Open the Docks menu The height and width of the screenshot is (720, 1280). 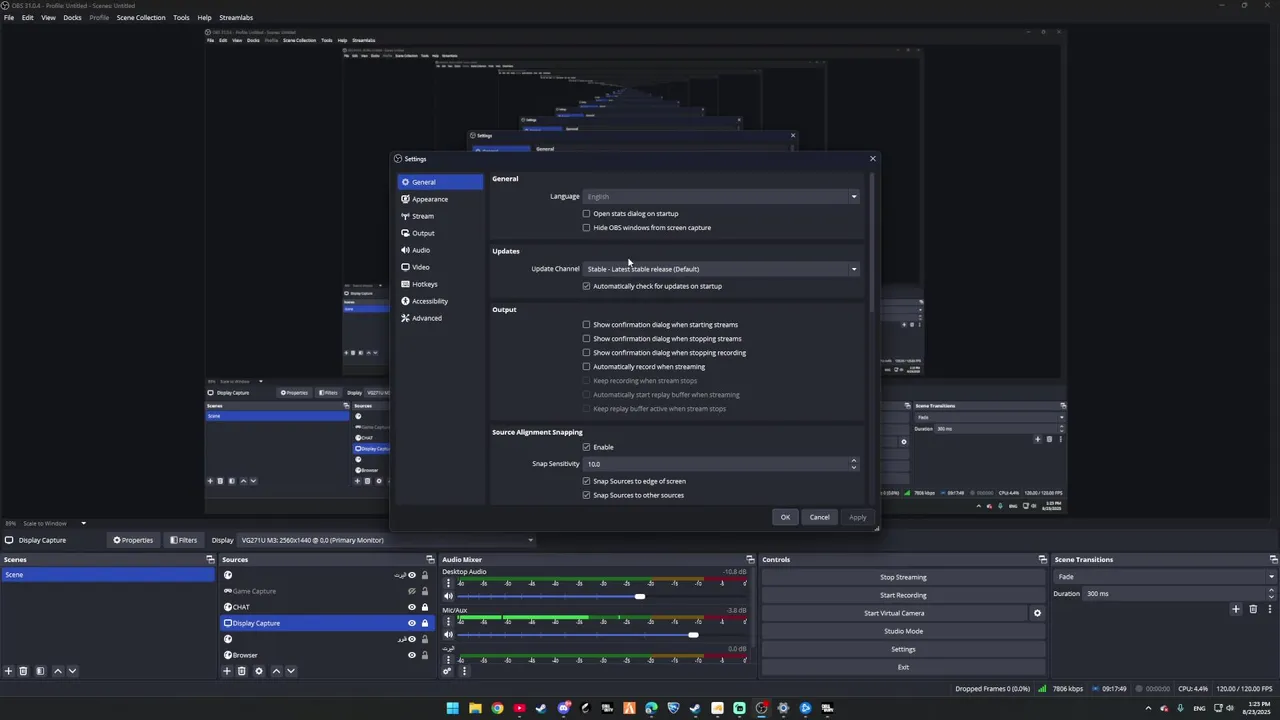tap(72, 17)
